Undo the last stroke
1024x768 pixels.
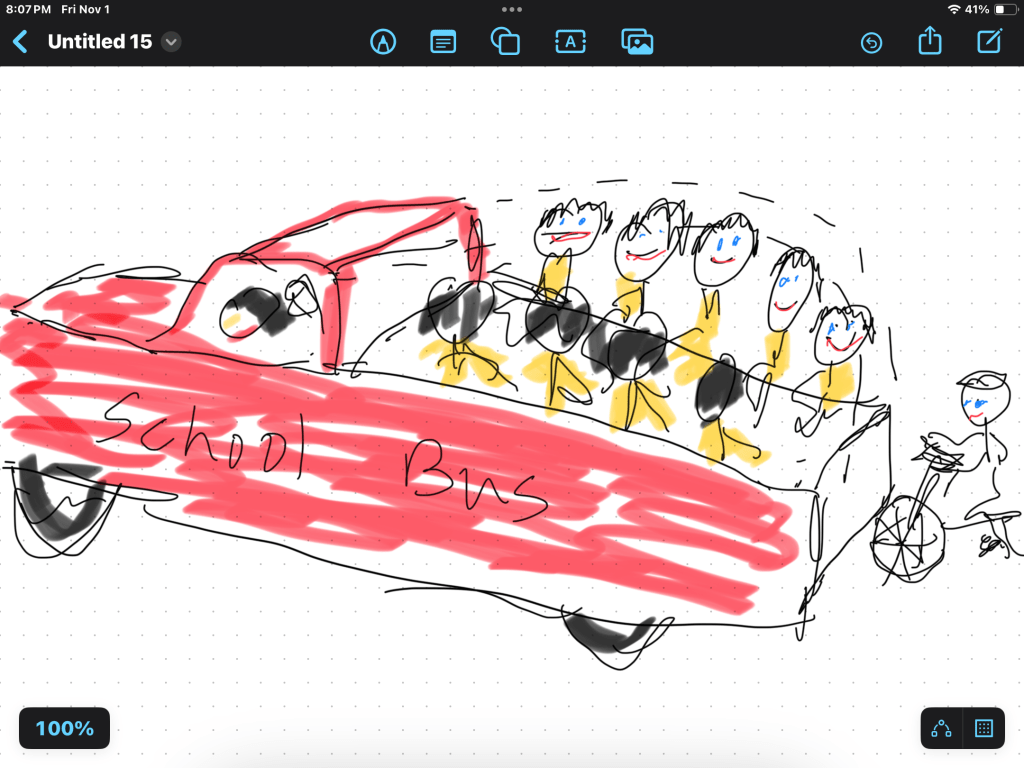coord(871,43)
